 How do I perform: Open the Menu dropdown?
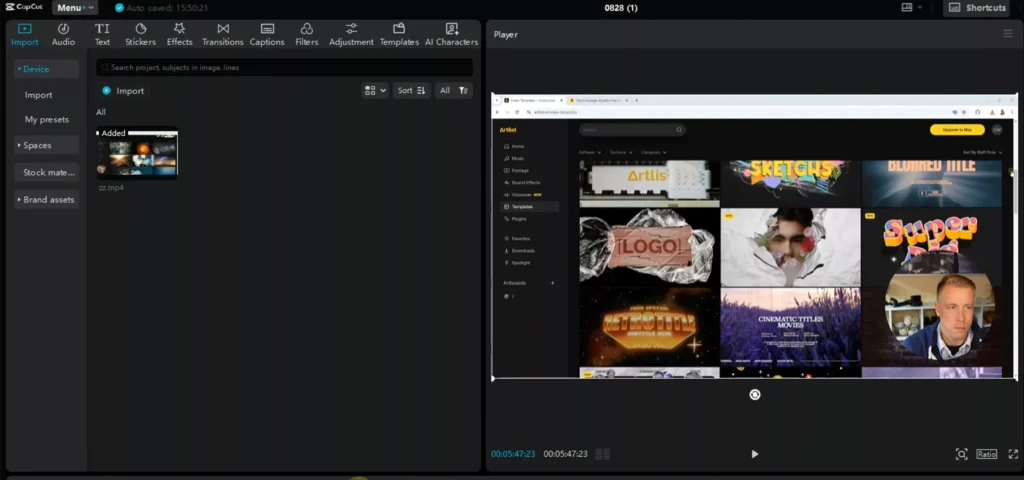[x=75, y=8]
